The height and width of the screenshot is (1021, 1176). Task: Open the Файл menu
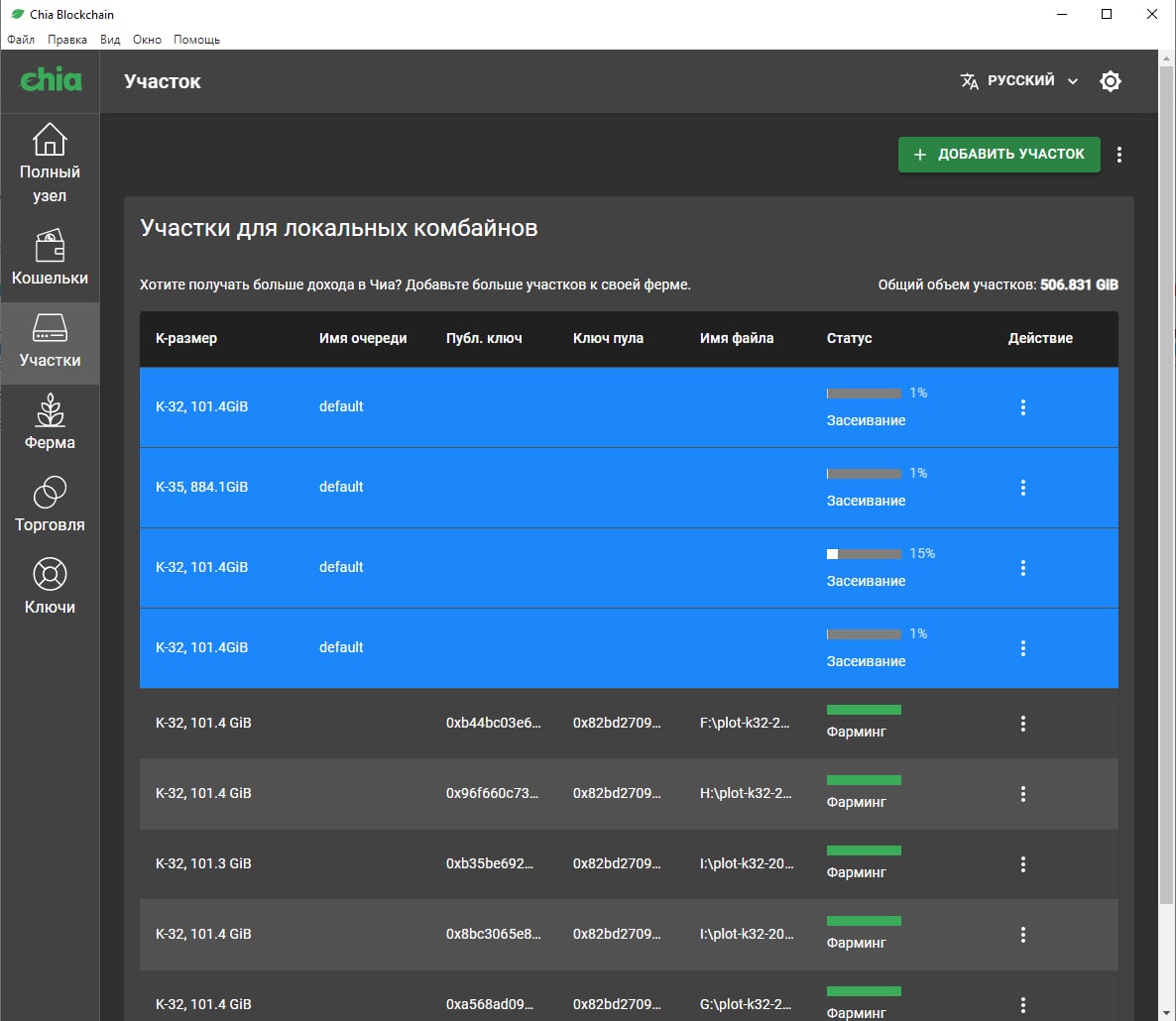tap(21, 40)
